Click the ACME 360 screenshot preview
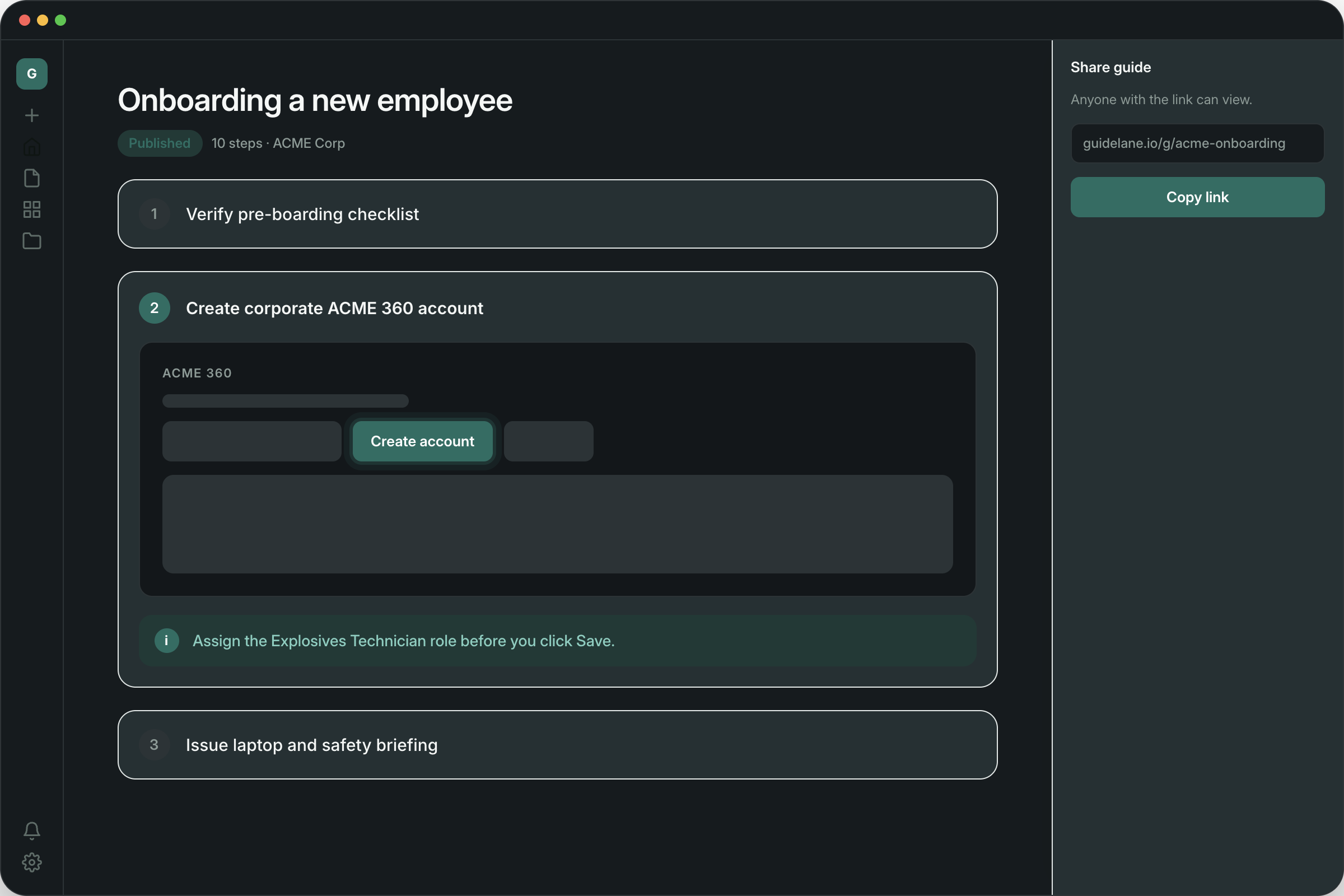Image resolution: width=1344 pixels, height=896 pixels. pyautogui.click(x=557, y=470)
